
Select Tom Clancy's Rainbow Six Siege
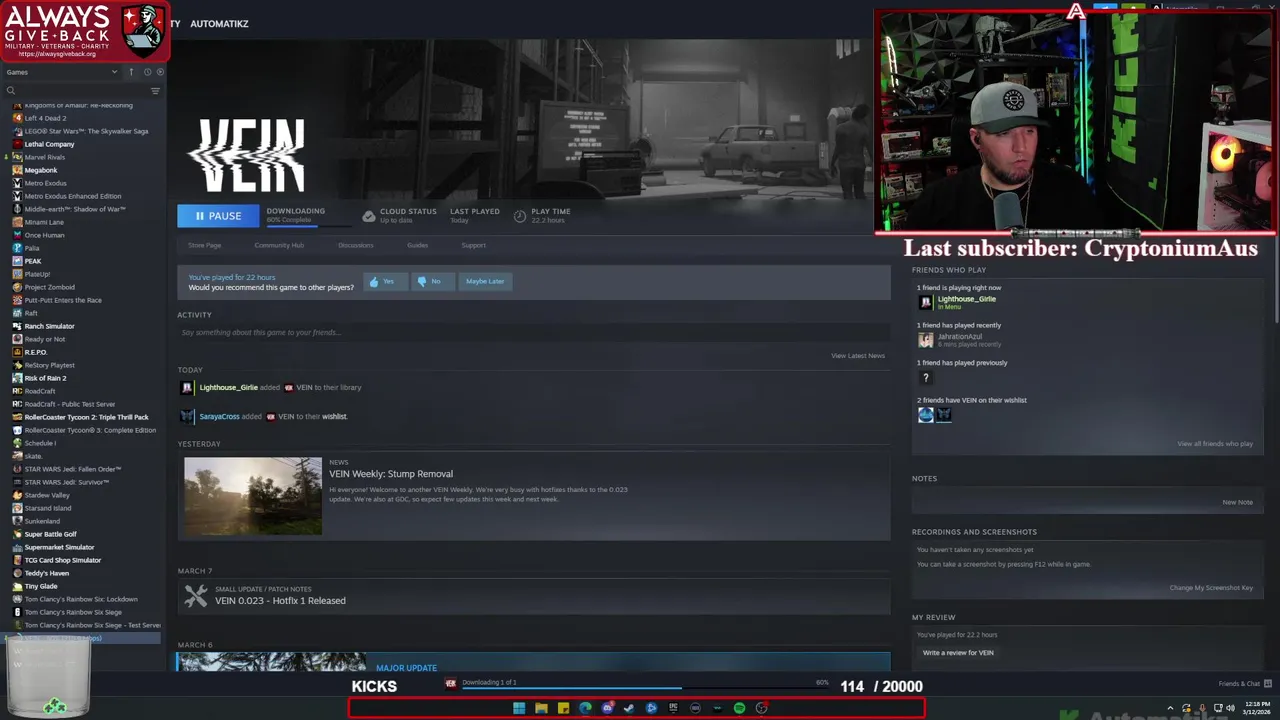pos(73,612)
